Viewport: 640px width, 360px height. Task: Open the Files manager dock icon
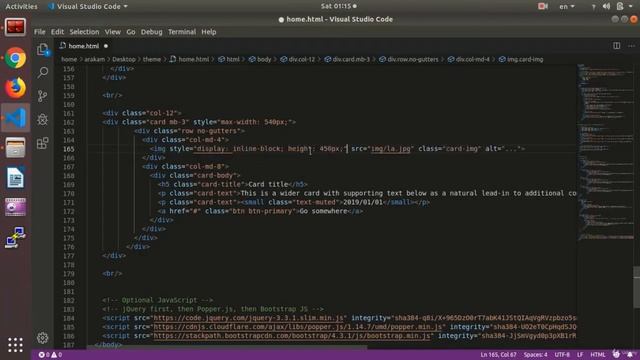(x=16, y=147)
